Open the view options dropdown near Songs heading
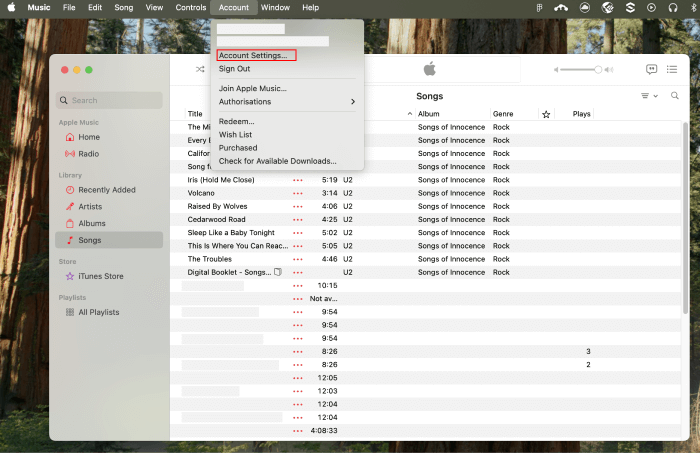 pyautogui.click(x=649, y=96)
